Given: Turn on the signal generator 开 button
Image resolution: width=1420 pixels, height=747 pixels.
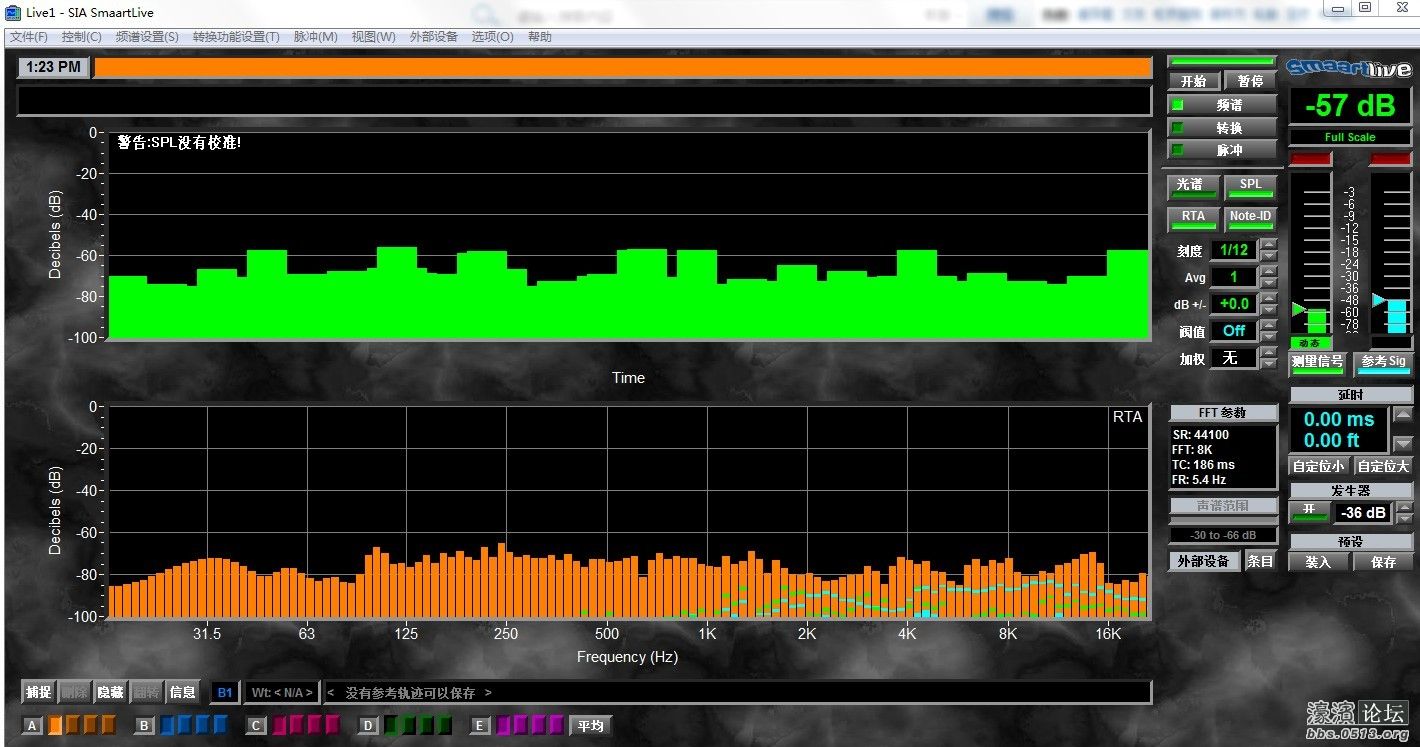Looking at the screenshot, I should 1308,512.
